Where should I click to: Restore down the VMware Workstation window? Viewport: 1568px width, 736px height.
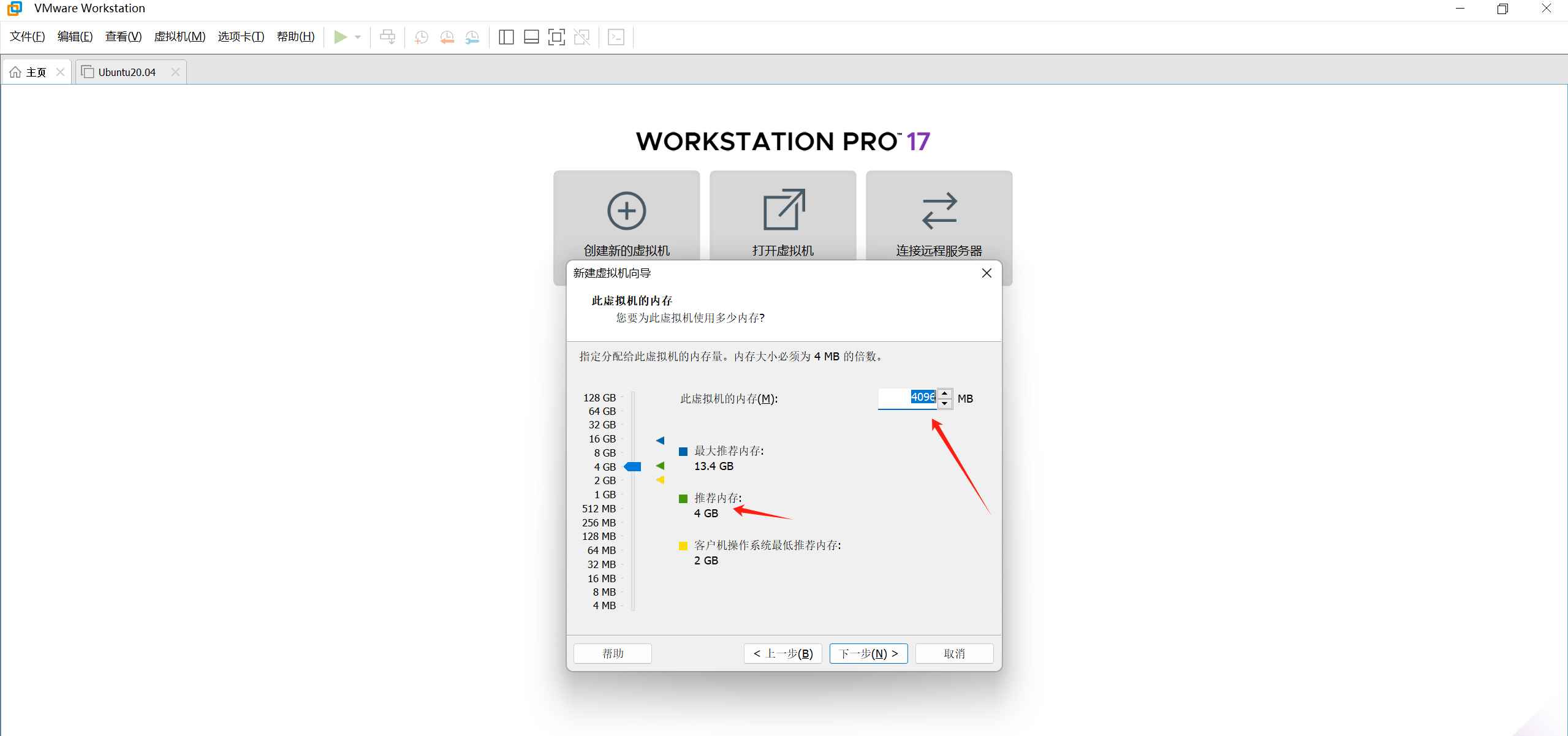1502,9
